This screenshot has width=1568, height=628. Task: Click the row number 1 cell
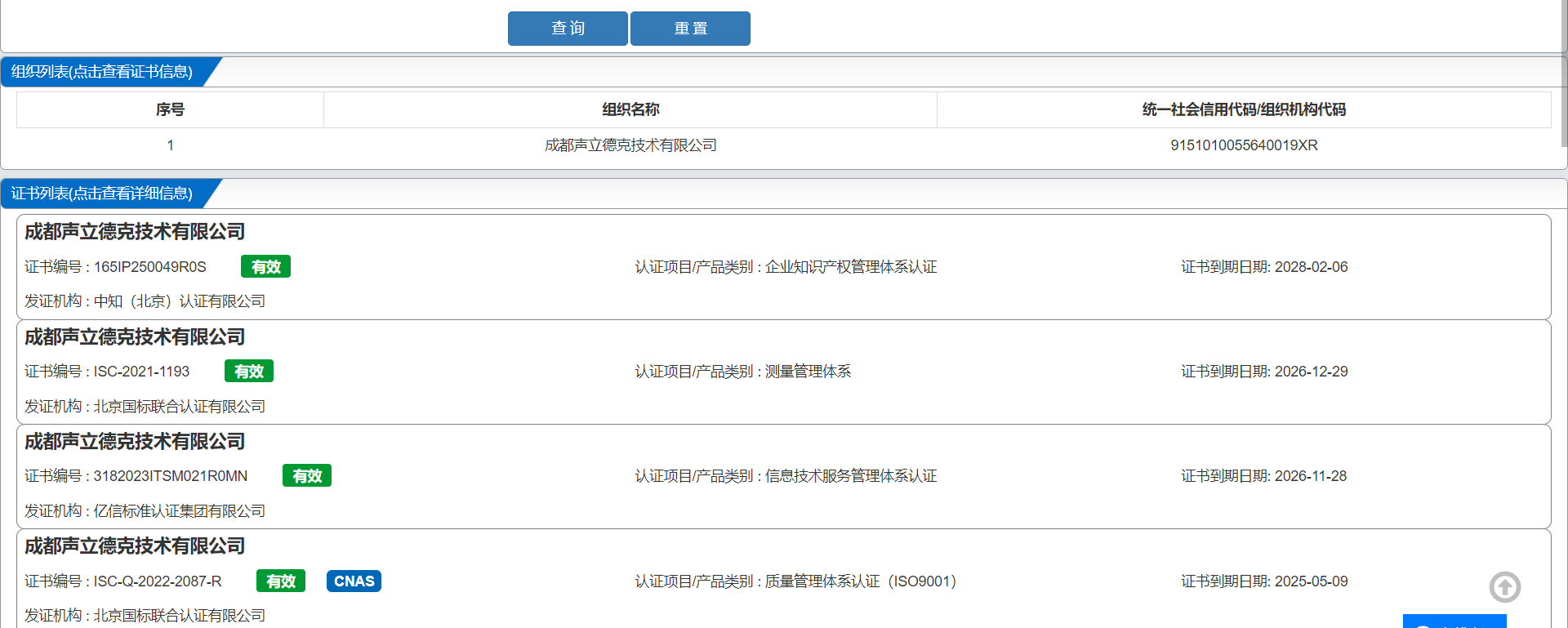click(x=170, y=145)
